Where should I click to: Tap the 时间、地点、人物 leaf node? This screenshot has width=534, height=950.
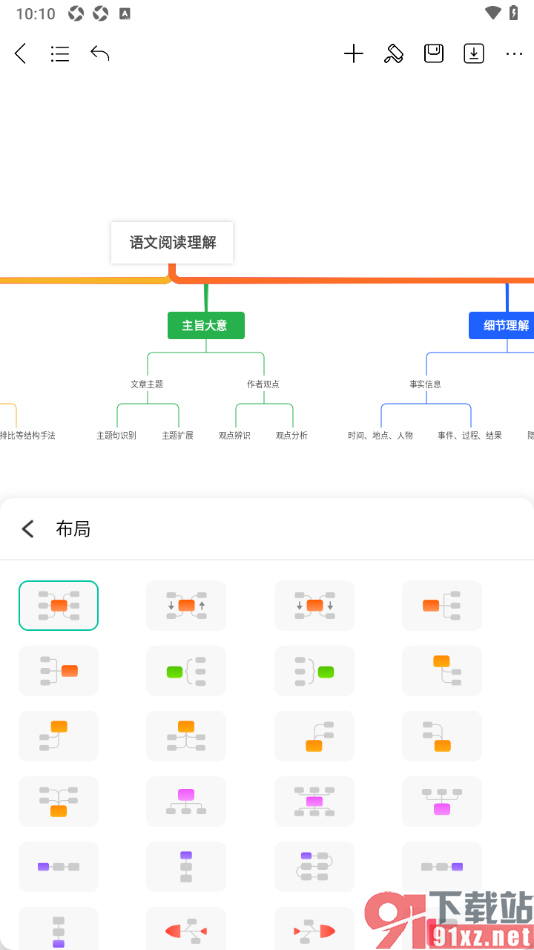[380, 435]
